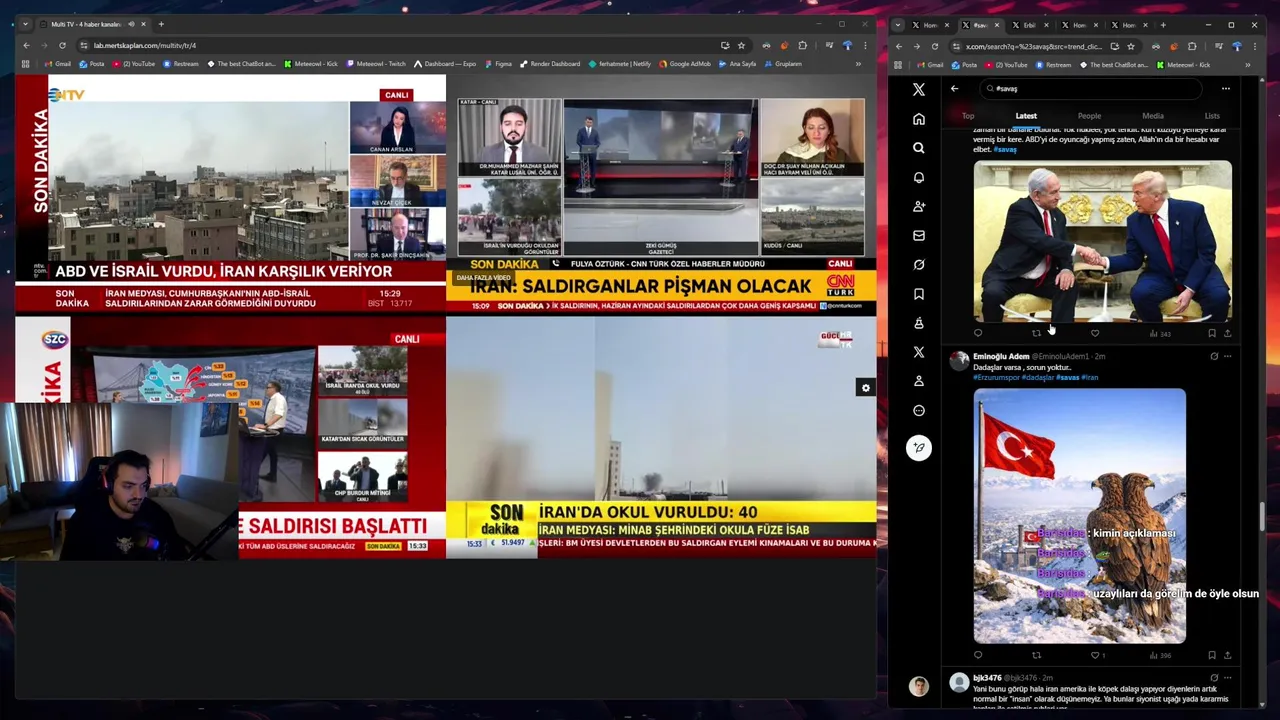The width and height of the screenshot is (1280, 720).
Task: Open Chrome menu in X window
Action: pos(1257,46)
